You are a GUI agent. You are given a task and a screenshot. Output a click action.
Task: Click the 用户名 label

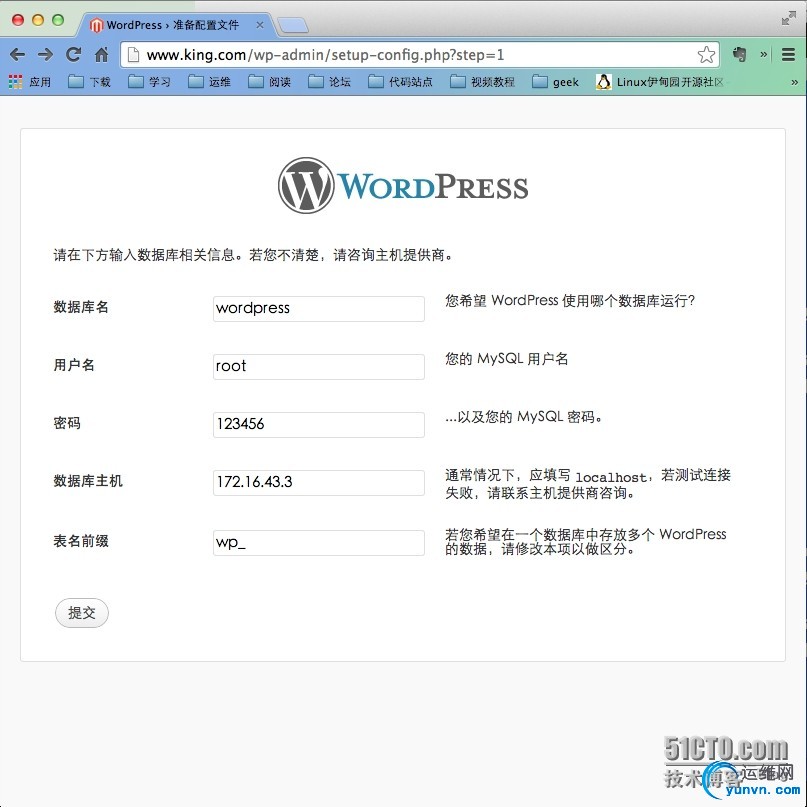74,365
